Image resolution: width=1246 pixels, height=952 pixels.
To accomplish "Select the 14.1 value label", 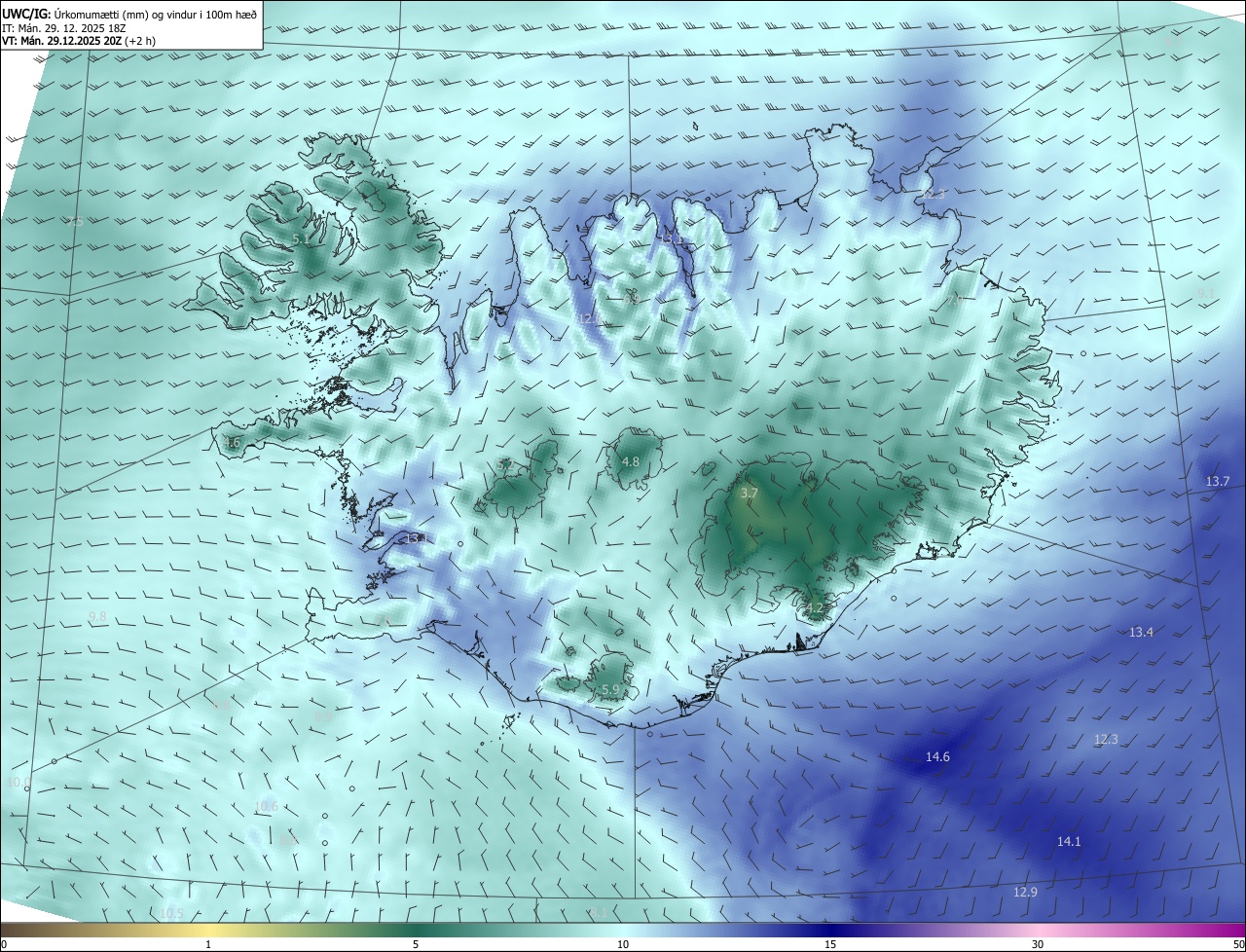I will tap(1069, 841).
